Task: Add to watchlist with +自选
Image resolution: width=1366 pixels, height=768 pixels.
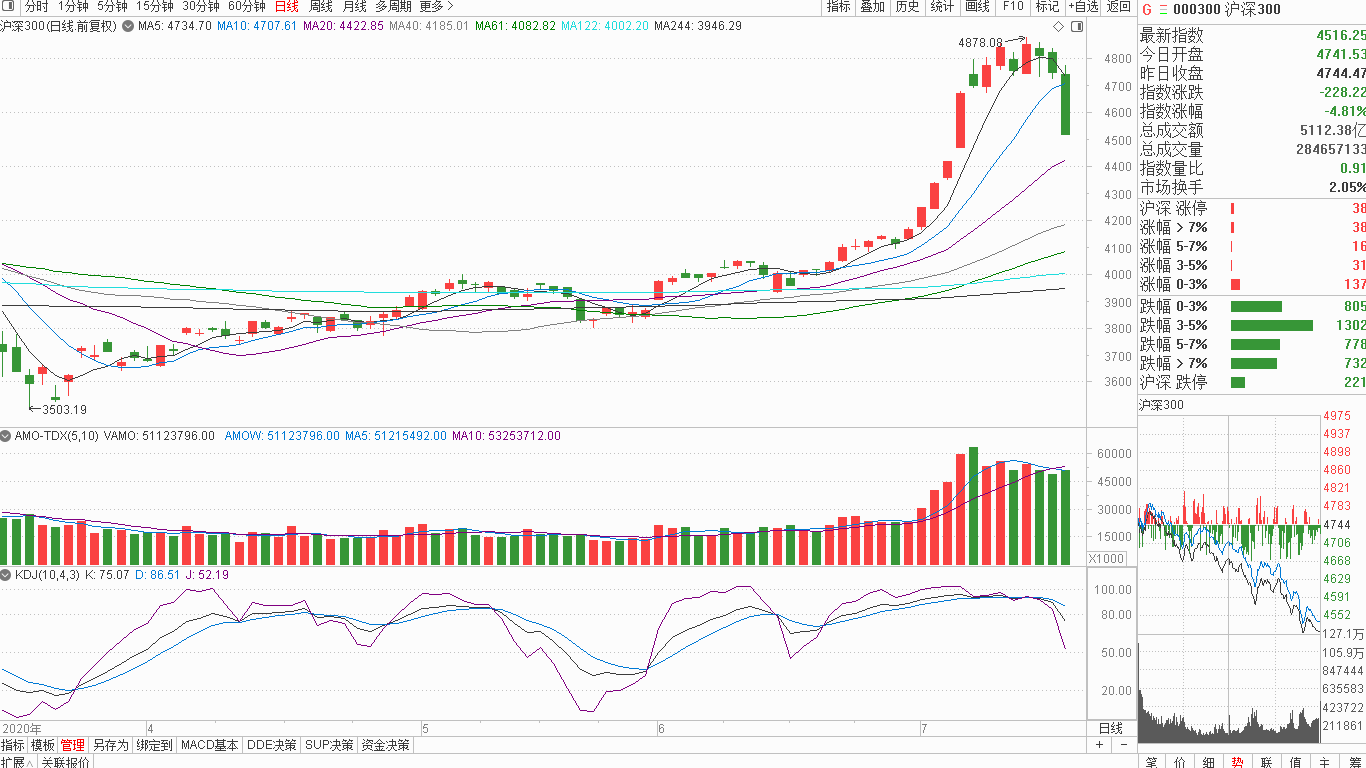Action: [1083, 7]
